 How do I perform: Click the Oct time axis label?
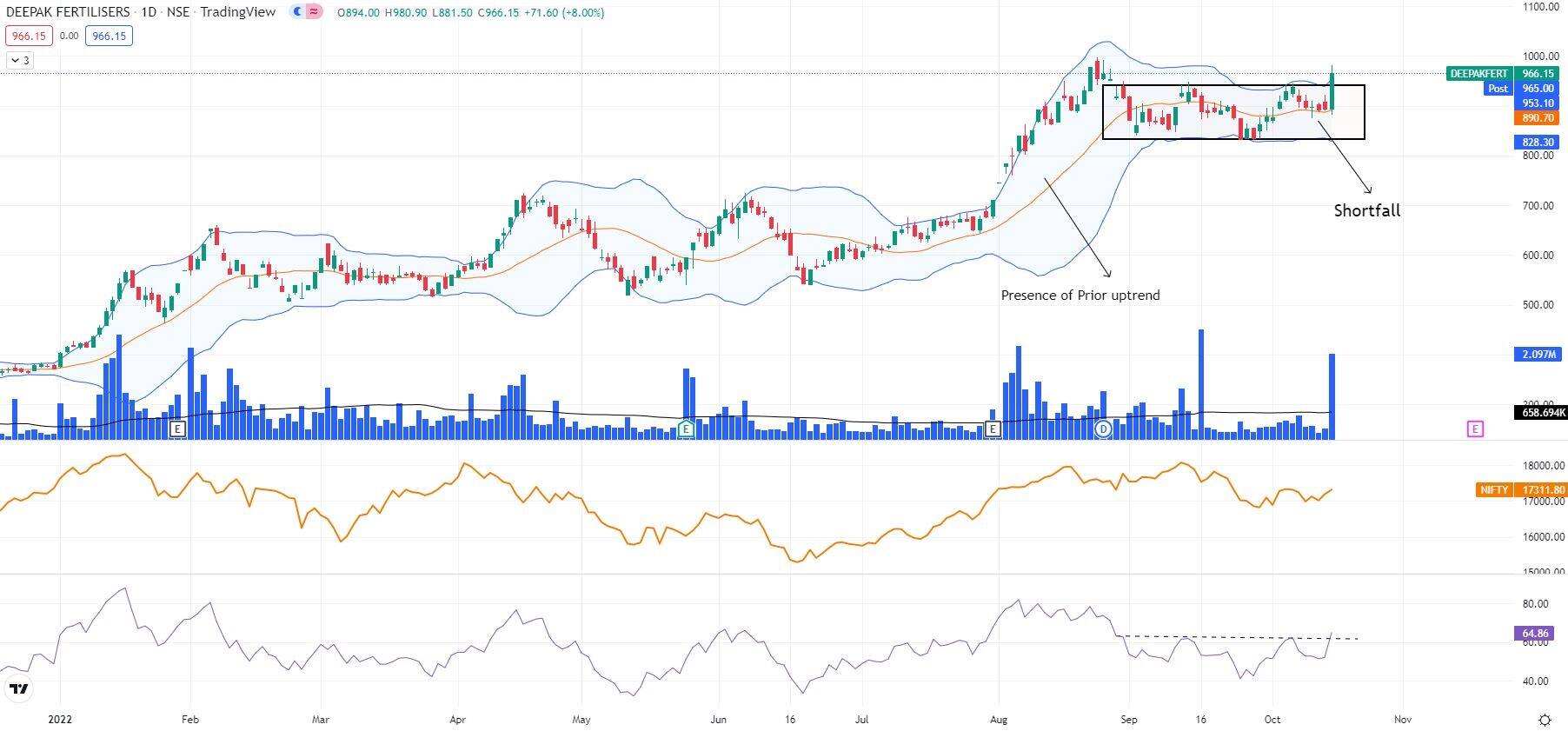click(1272, 720)
